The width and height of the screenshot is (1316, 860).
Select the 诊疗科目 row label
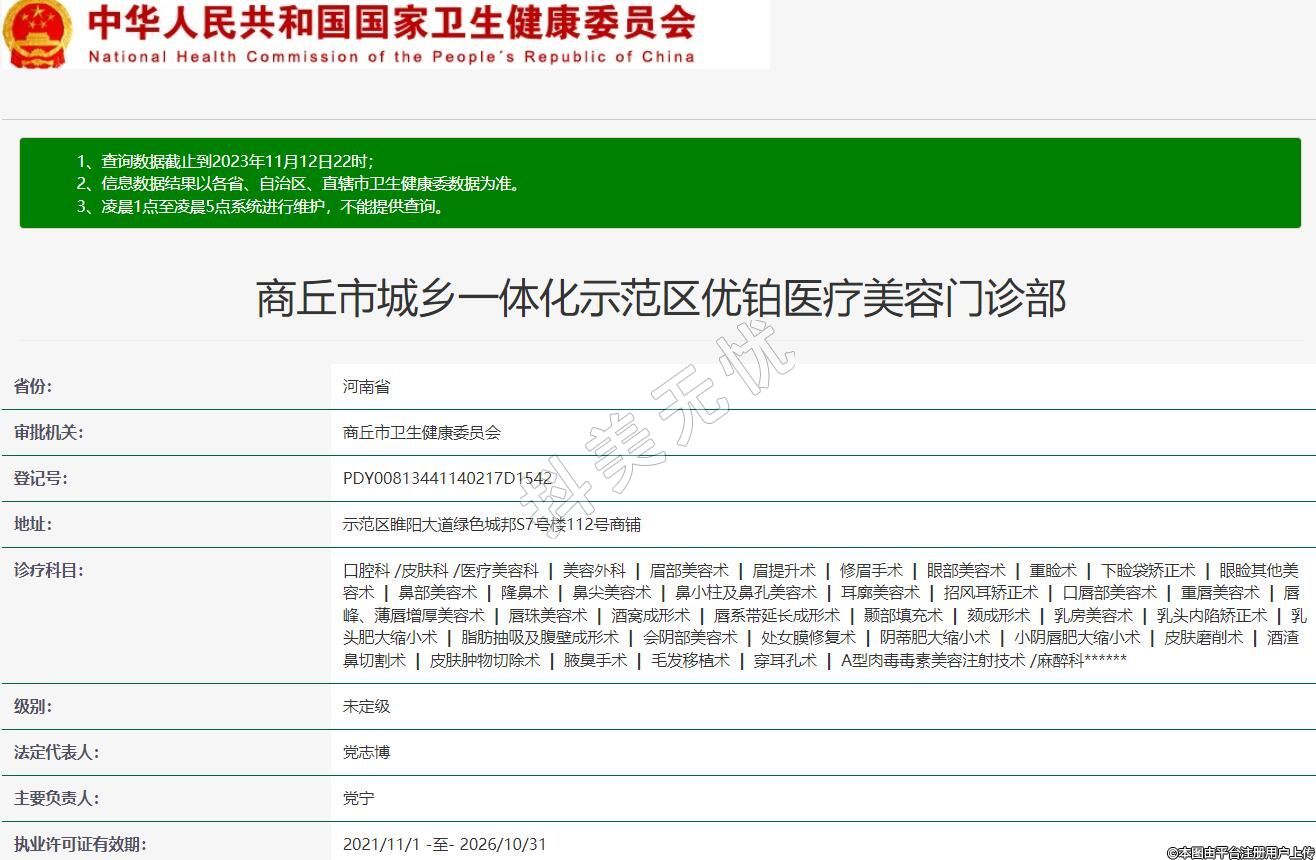point(48,570)
